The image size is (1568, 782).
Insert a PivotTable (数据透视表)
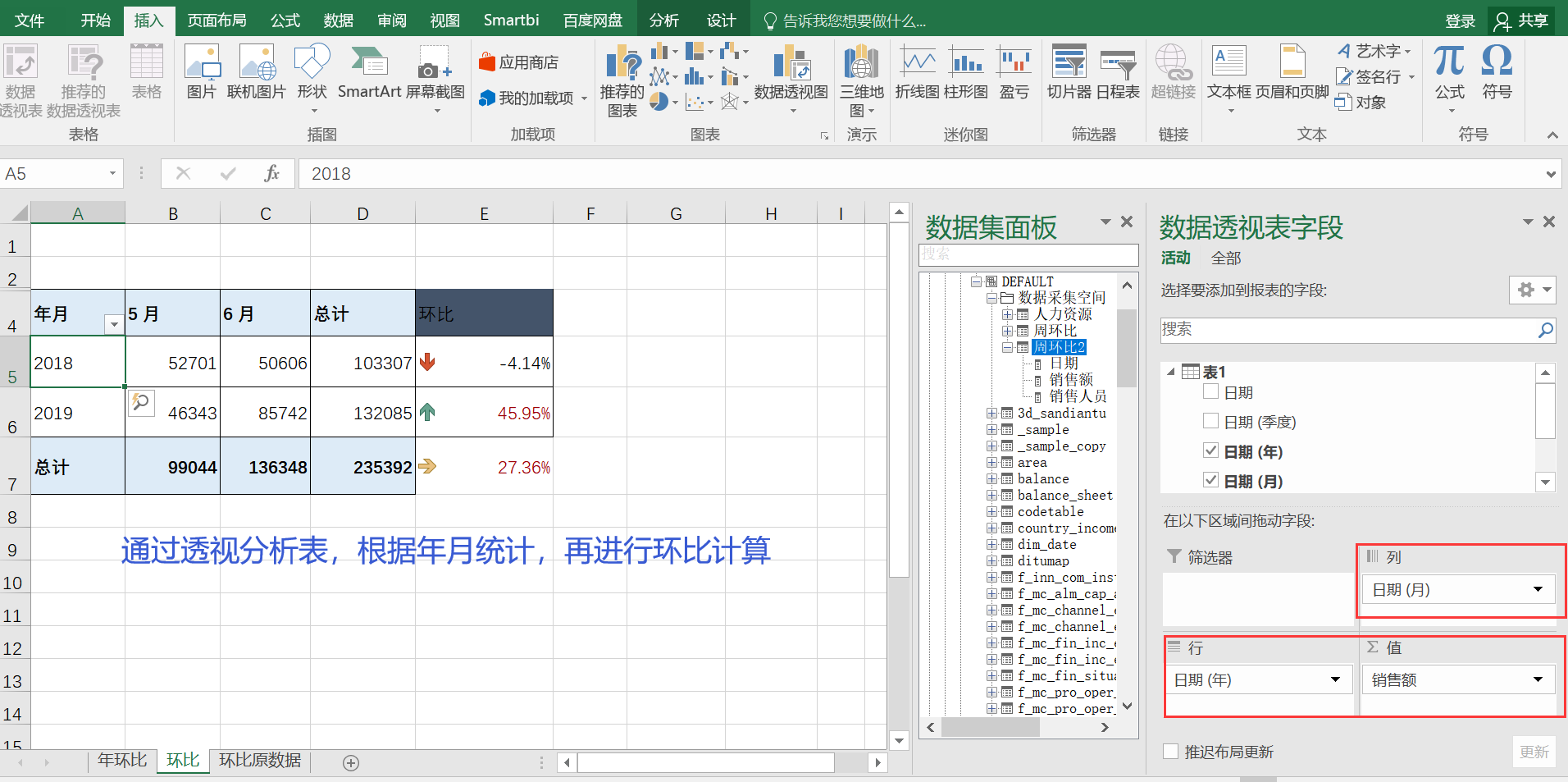pyautogui.click(x=20, y=80)
